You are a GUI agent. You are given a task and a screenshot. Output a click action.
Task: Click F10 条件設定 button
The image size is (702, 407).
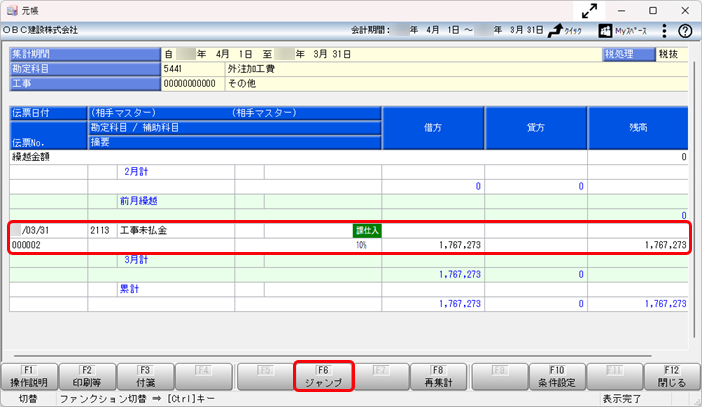click(557, 377)
